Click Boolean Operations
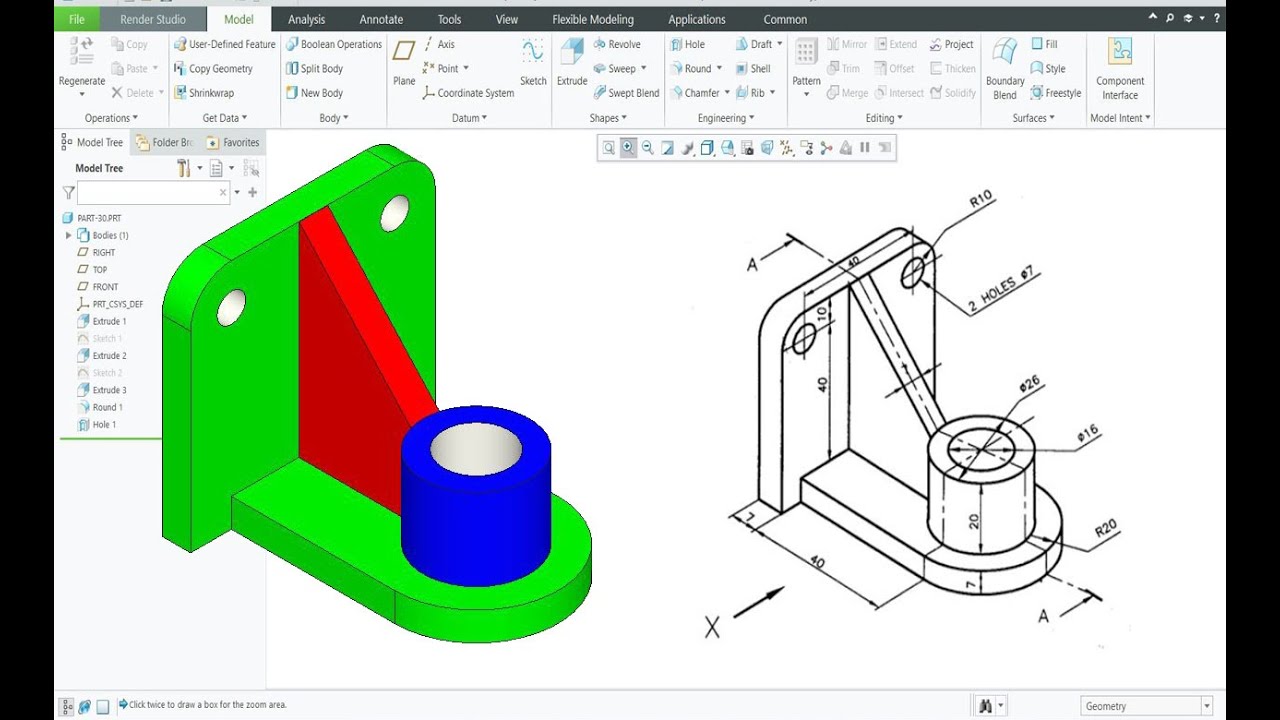 click(x=334, y=44)
